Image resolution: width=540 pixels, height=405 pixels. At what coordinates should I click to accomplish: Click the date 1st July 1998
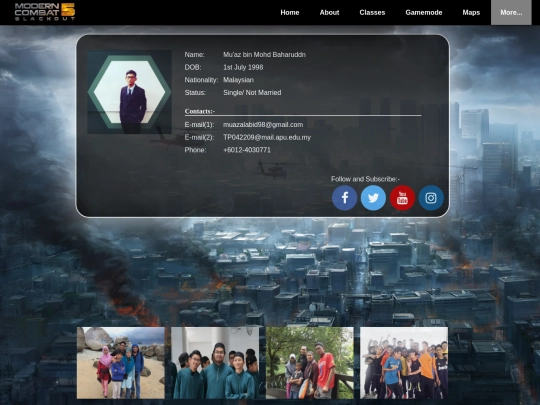(x=243, y=68)
